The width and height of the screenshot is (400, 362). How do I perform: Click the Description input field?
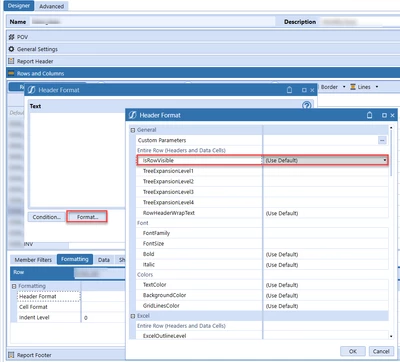[359, 22]
